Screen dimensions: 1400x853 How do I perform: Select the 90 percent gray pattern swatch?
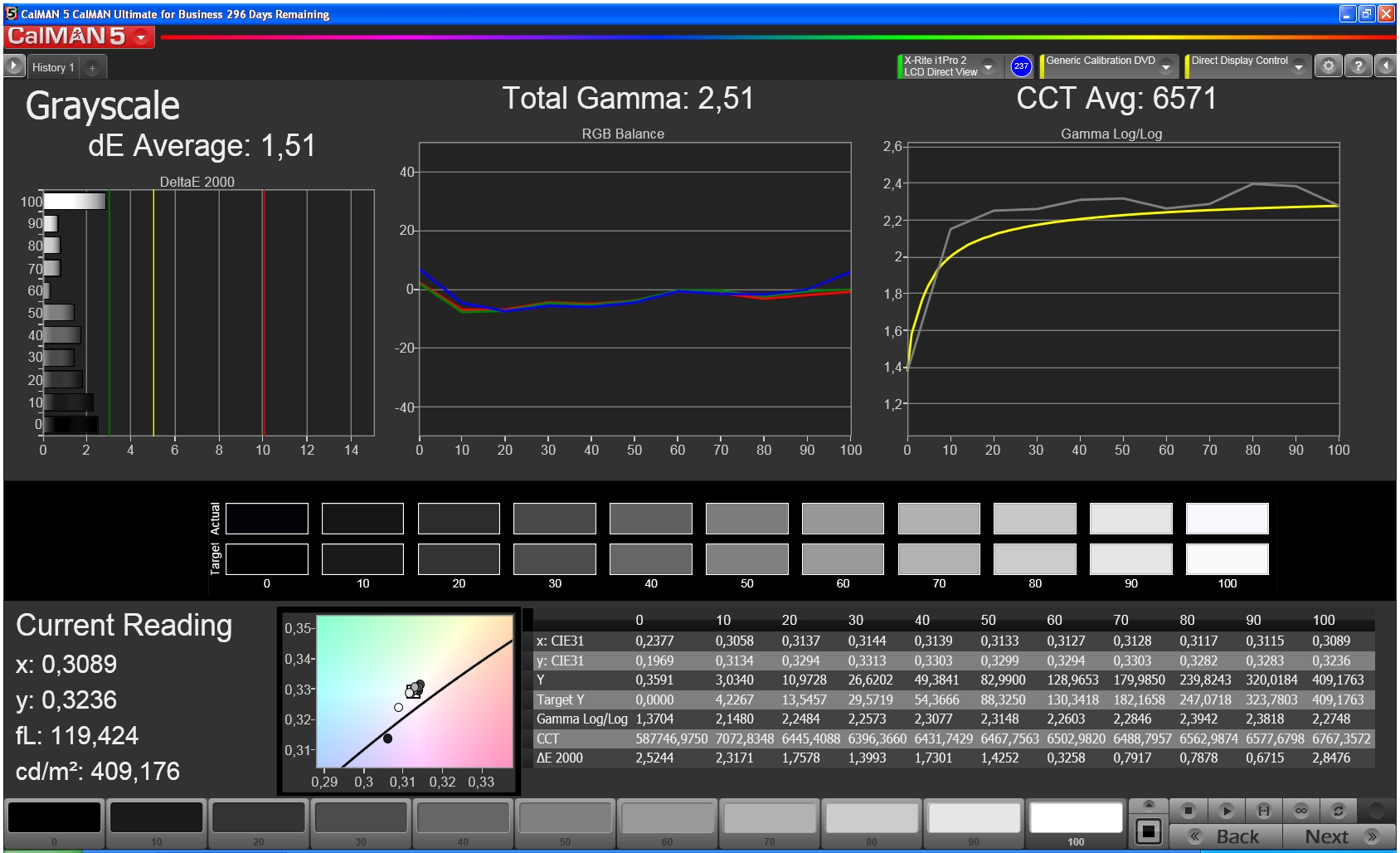click(974, 817)
